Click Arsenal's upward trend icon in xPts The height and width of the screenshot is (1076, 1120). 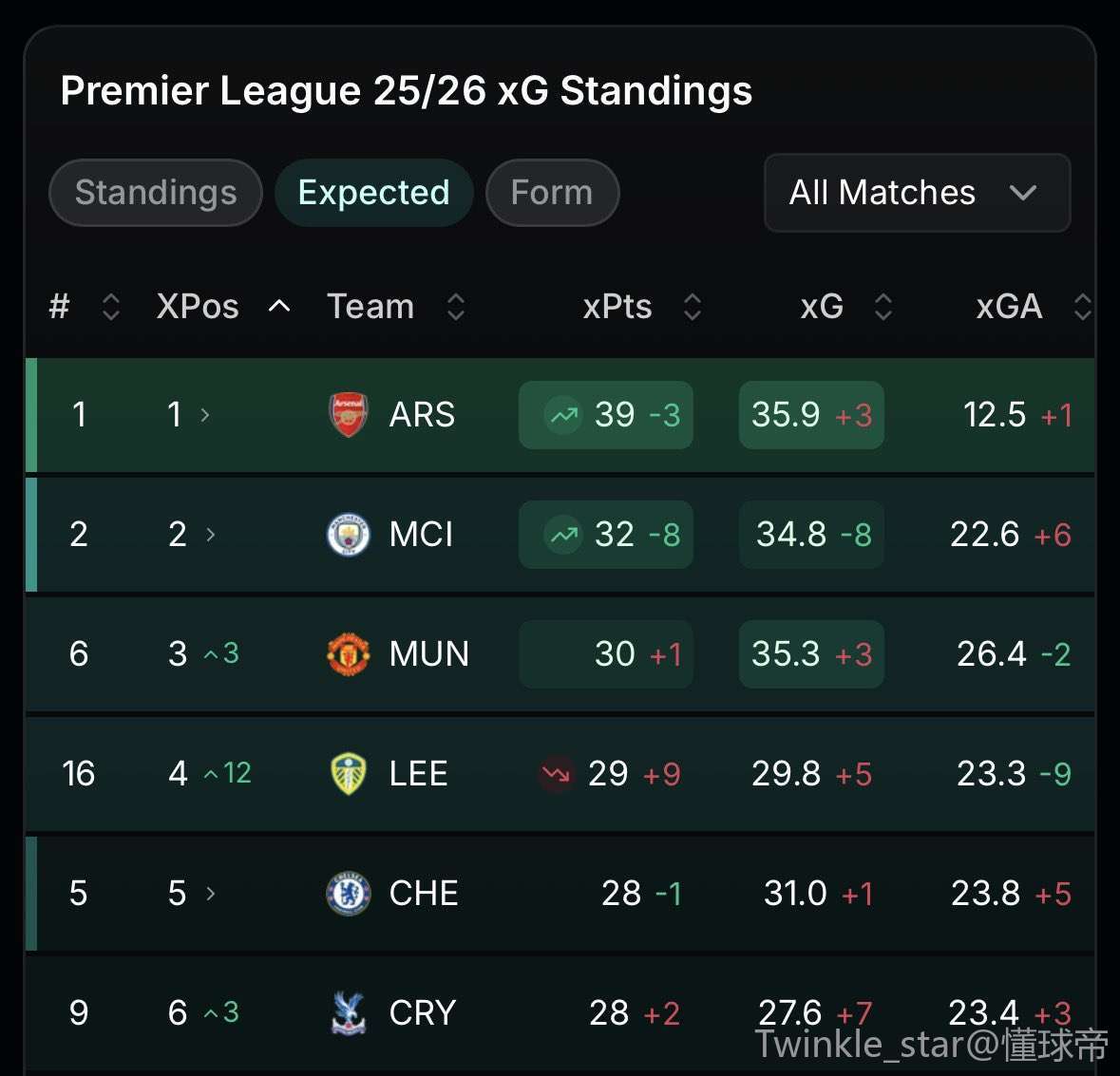click(x=563, y=415)
